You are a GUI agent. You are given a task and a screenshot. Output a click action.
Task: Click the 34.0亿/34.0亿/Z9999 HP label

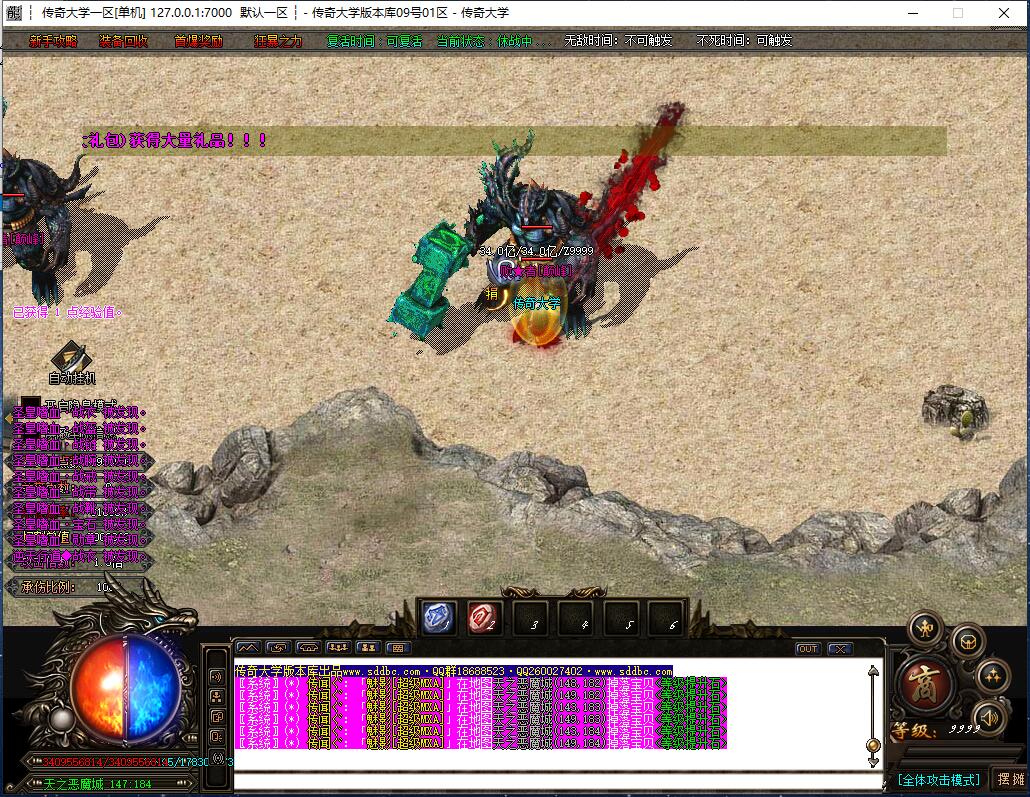(x=536, y=250)
